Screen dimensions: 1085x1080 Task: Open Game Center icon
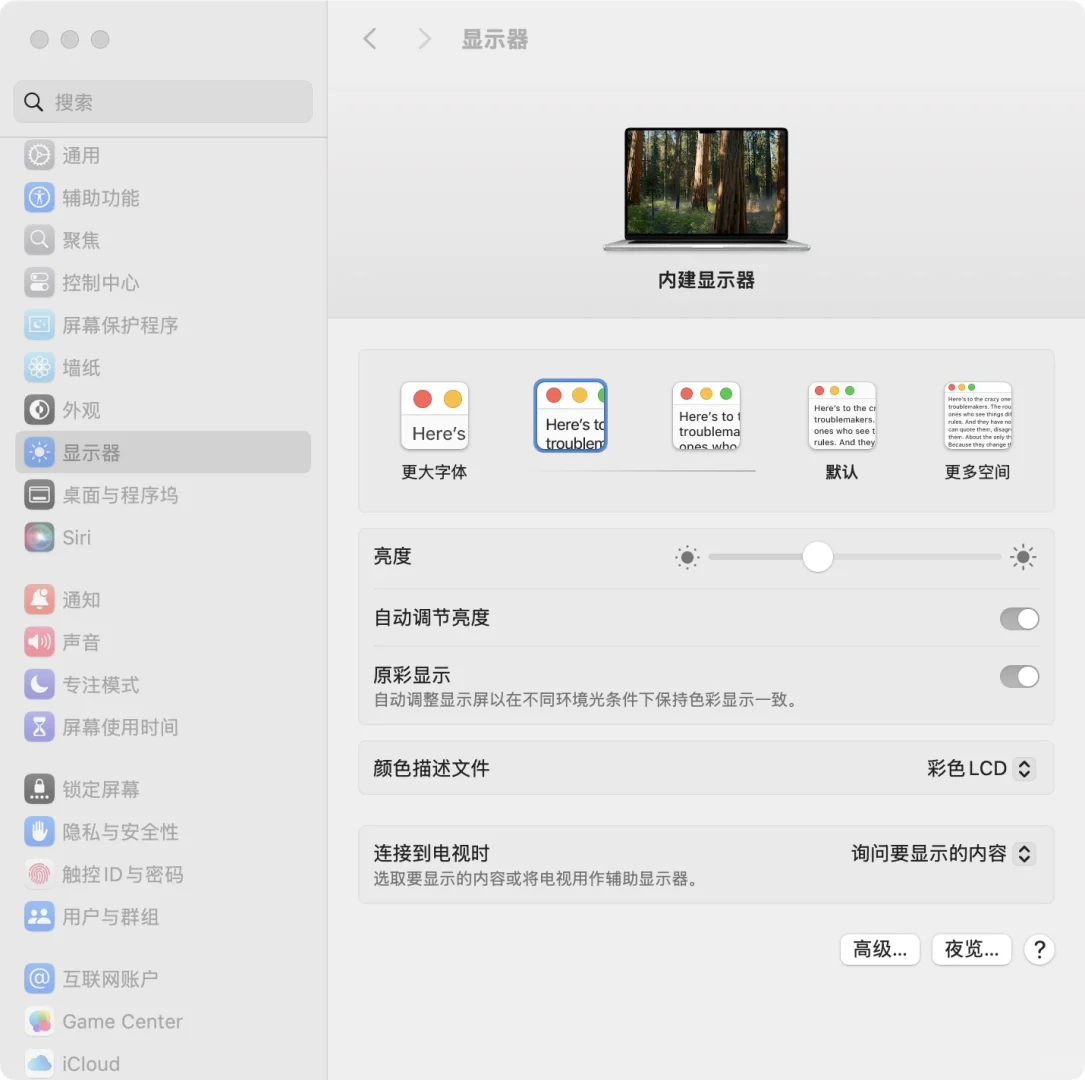coord(39,1021)
